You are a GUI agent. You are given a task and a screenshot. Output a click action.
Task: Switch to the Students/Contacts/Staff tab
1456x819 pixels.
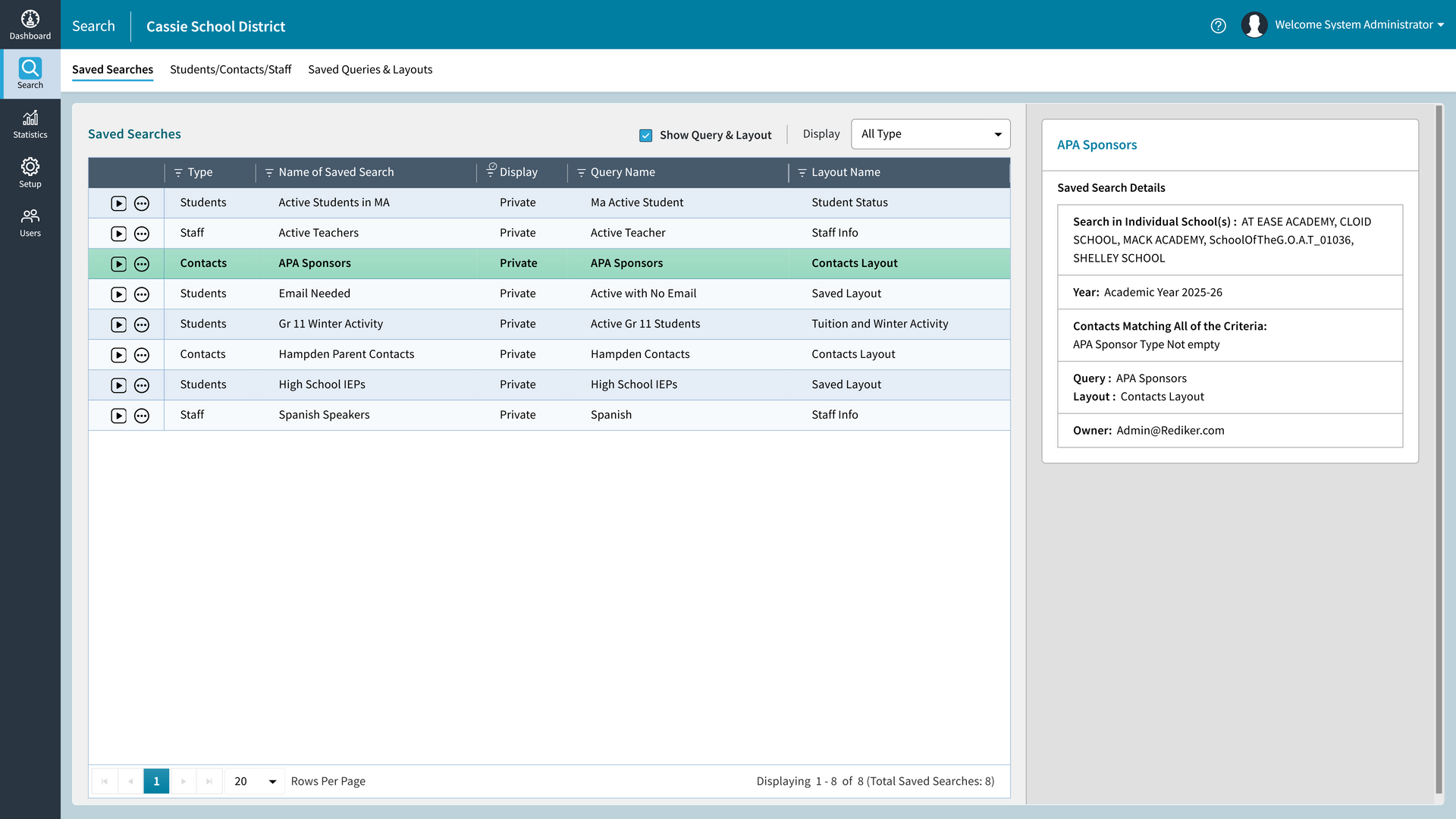[x=231, y=69]
